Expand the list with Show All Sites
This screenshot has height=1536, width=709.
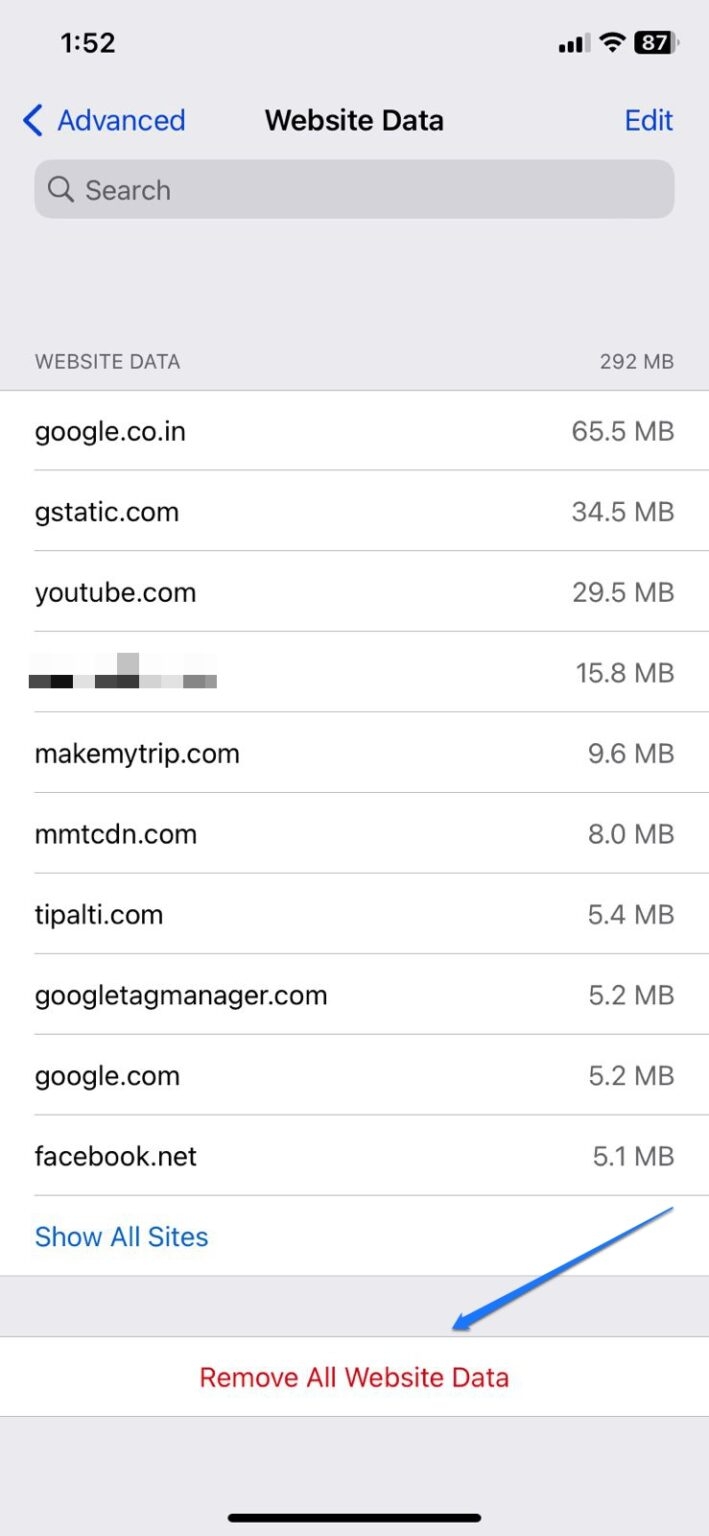121,1236
